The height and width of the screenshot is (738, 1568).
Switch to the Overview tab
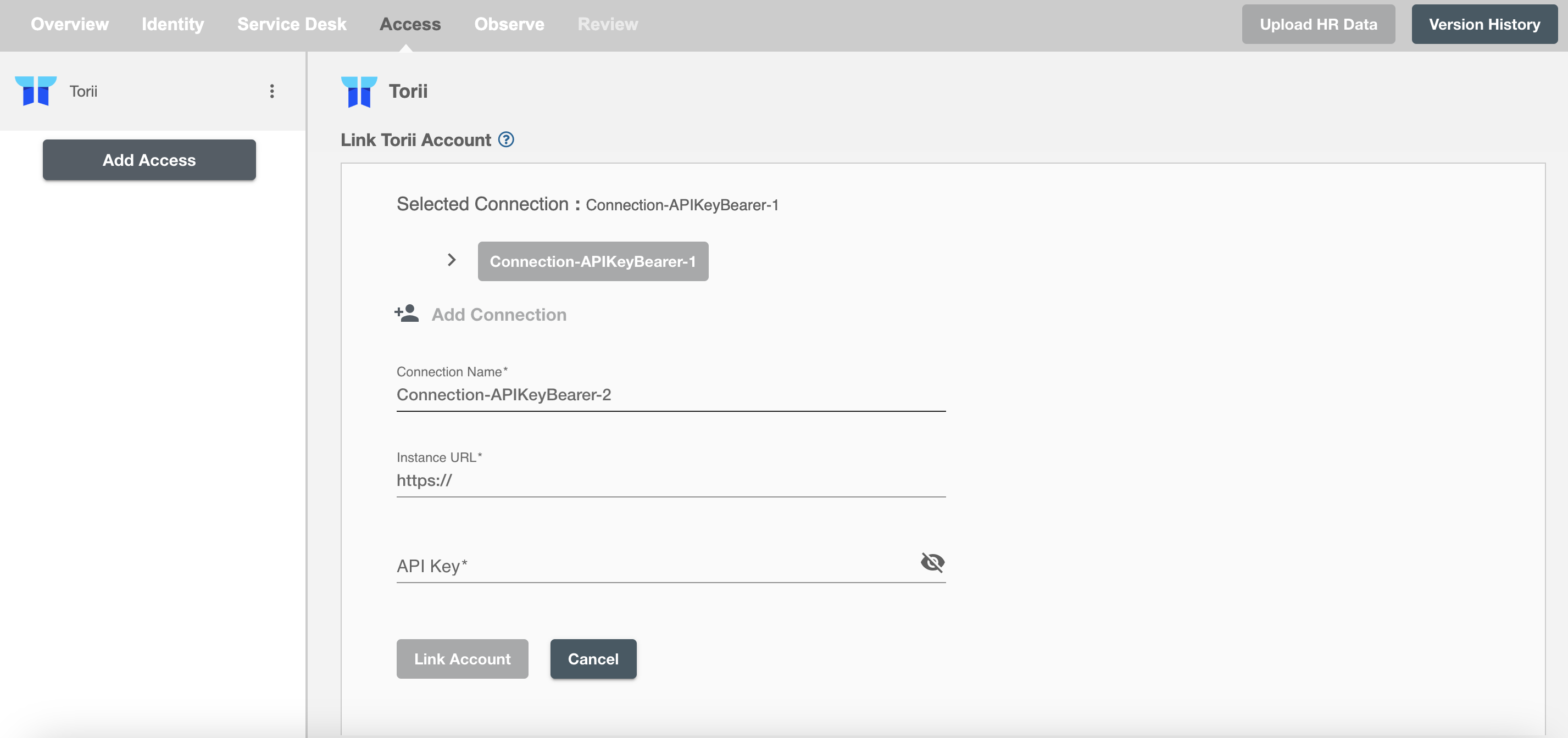point(71,23)
